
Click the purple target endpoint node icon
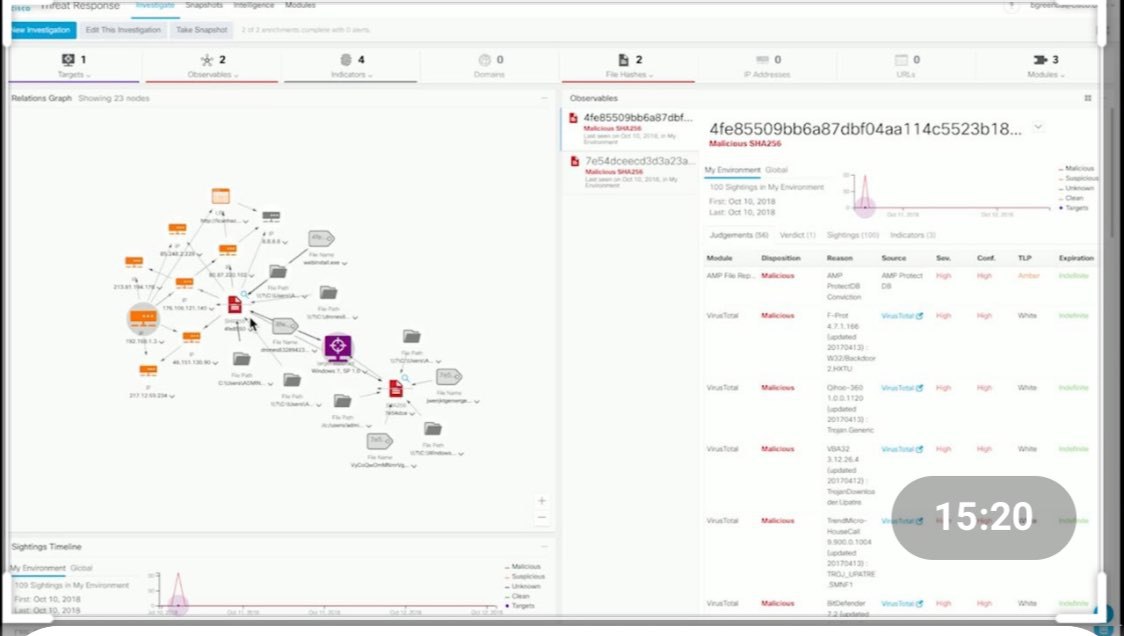[338, 347]
